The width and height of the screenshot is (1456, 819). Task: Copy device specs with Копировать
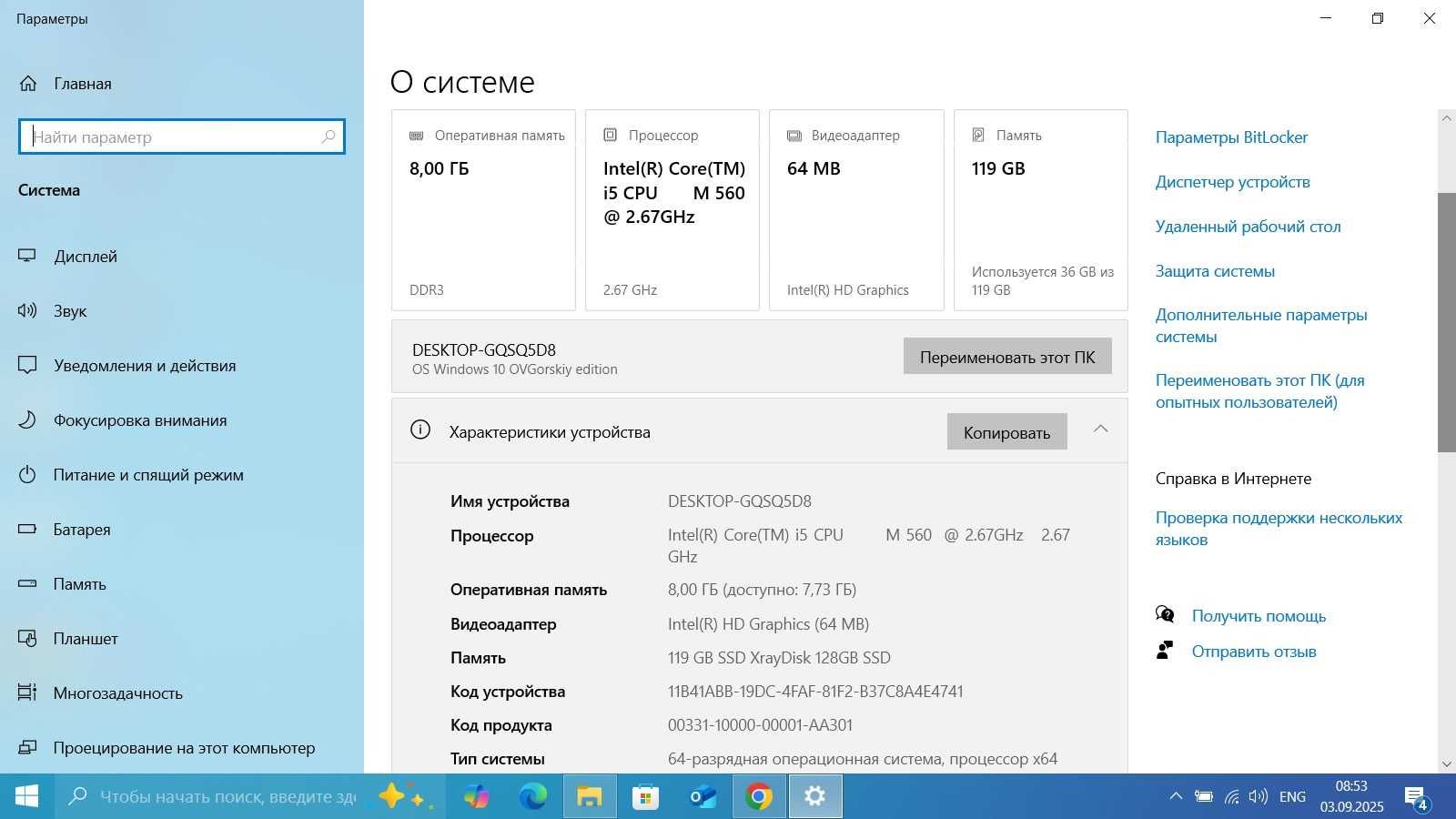[1006, 432]
